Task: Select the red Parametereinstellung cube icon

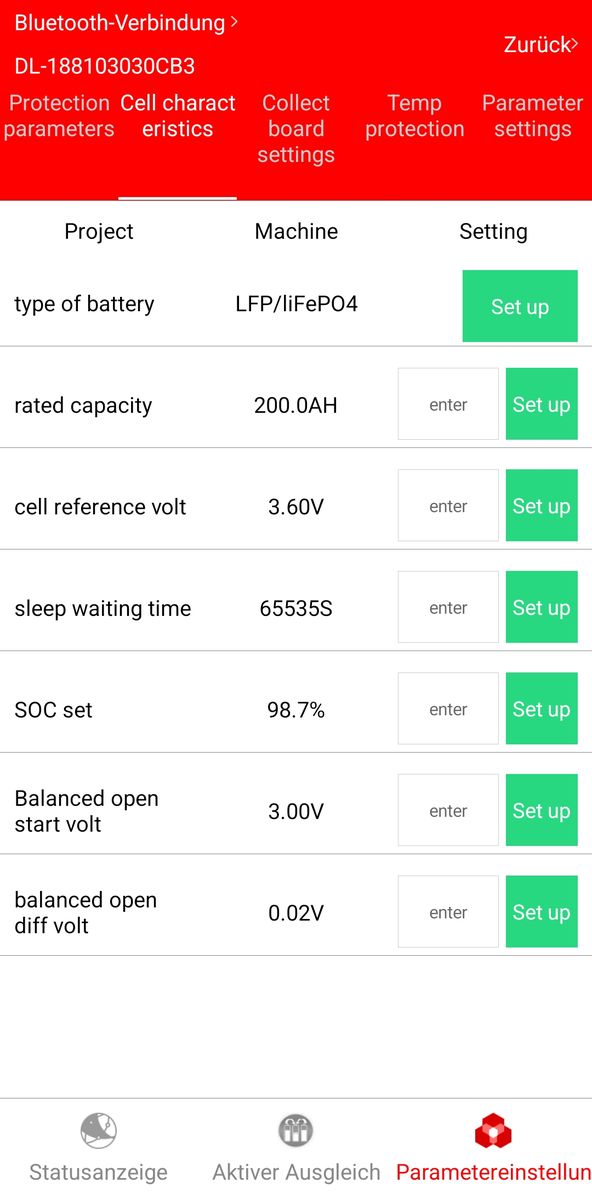Action: pos(493,1131)
